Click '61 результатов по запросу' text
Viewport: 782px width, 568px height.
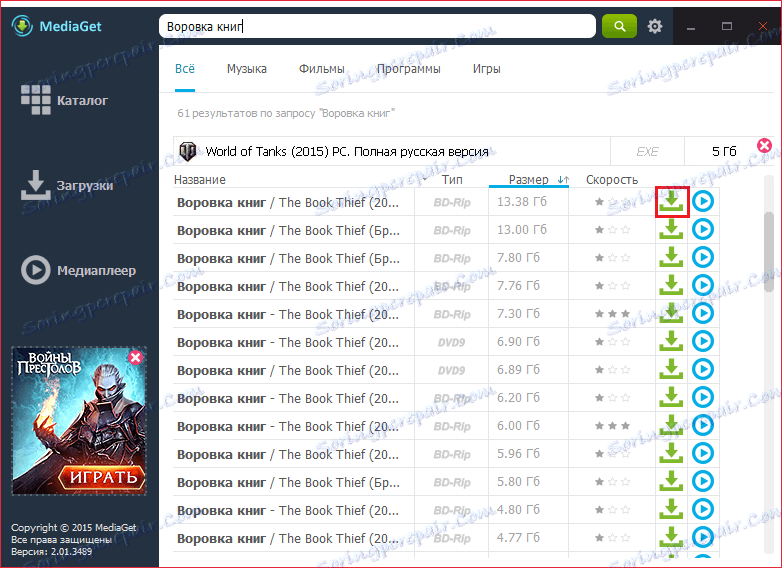[286, 113]
